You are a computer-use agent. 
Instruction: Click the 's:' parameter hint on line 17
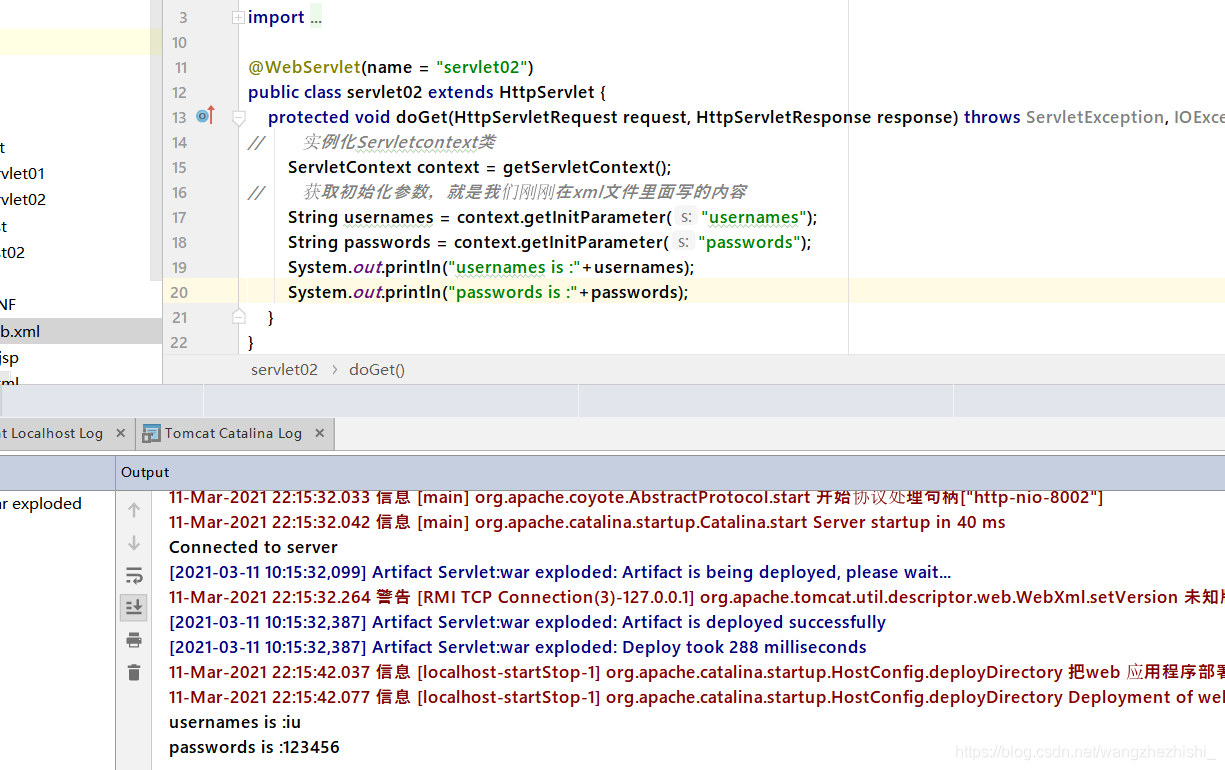[x=684, y=217]
